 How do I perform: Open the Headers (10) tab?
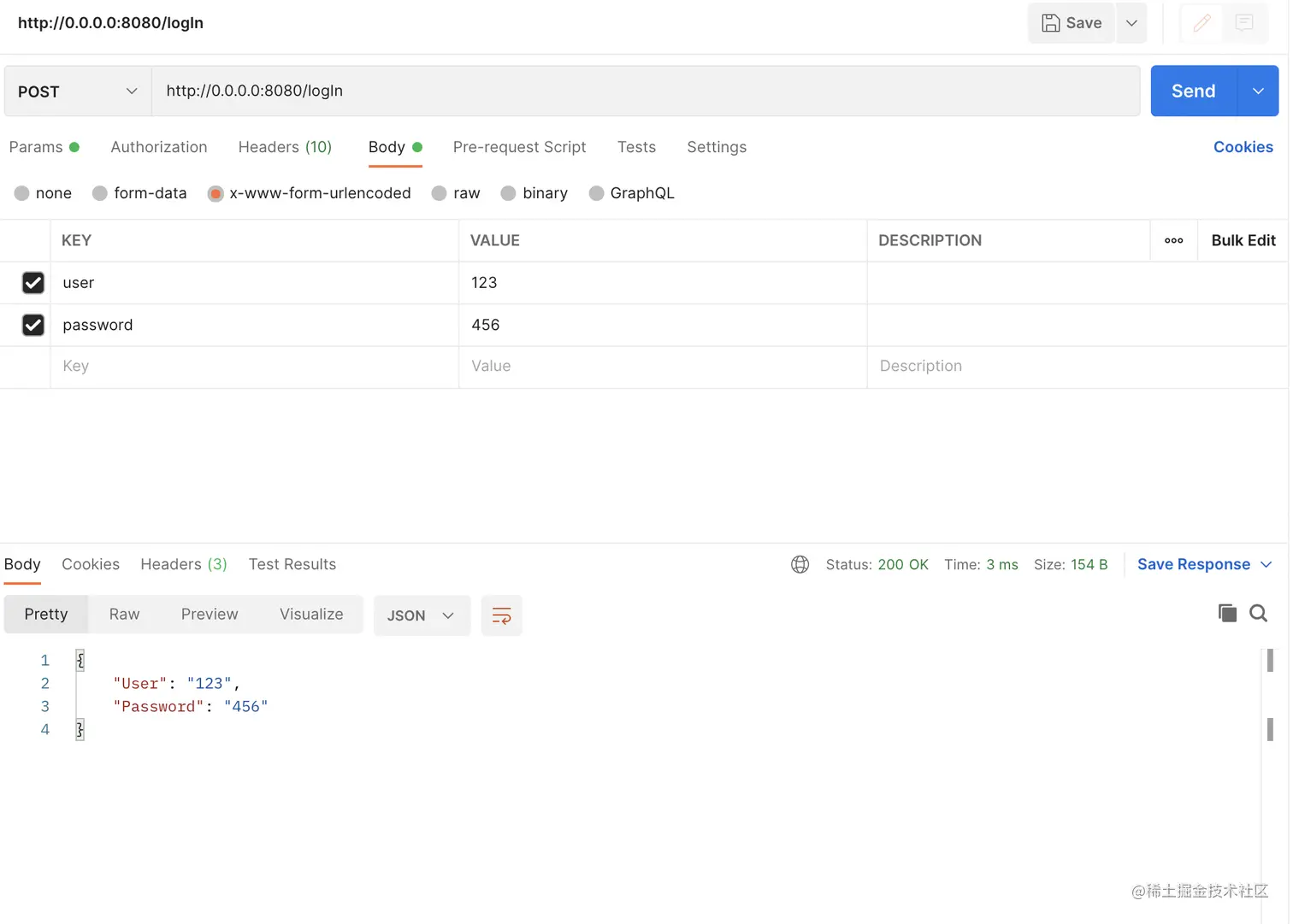coord(285,147)
